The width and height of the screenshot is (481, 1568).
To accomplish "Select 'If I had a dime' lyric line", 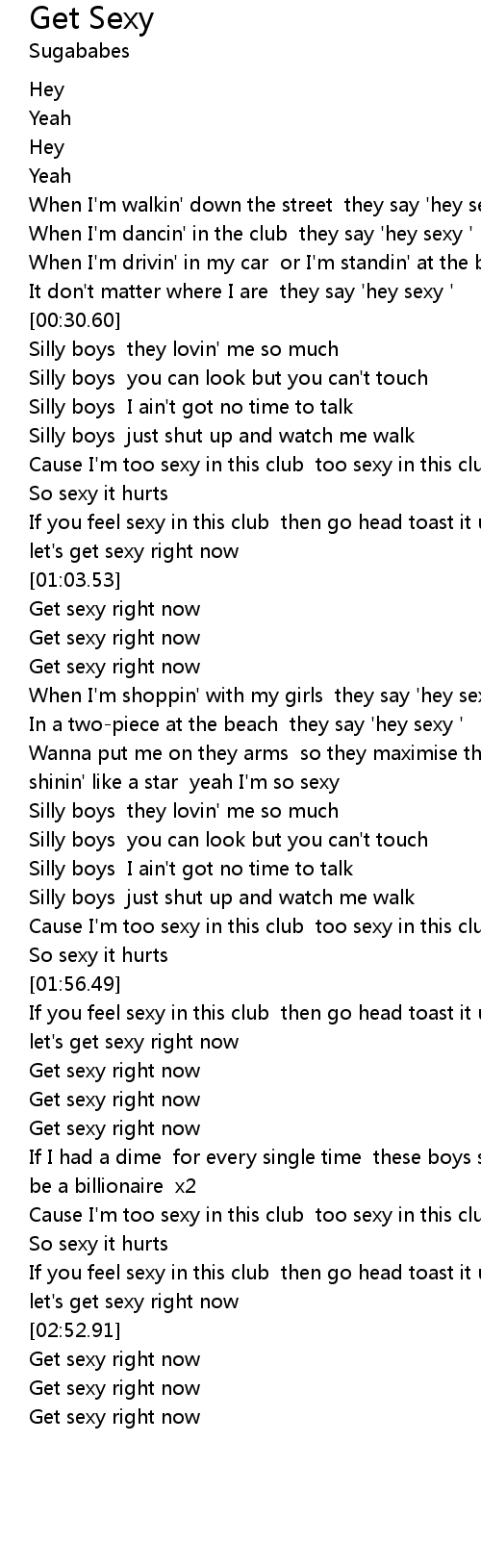I will click(x=255, y=1157).
